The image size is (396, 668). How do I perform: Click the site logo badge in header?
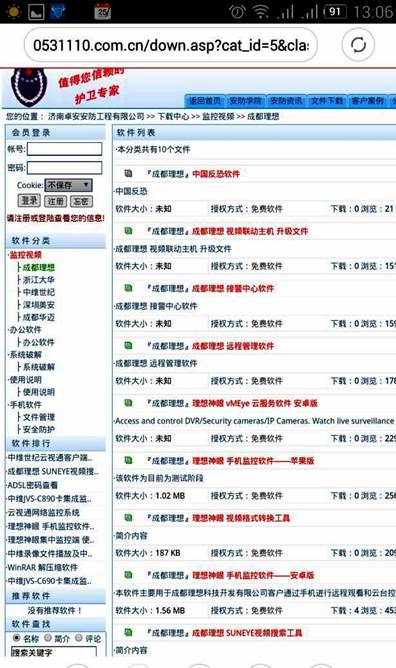[x=28, y=87]
